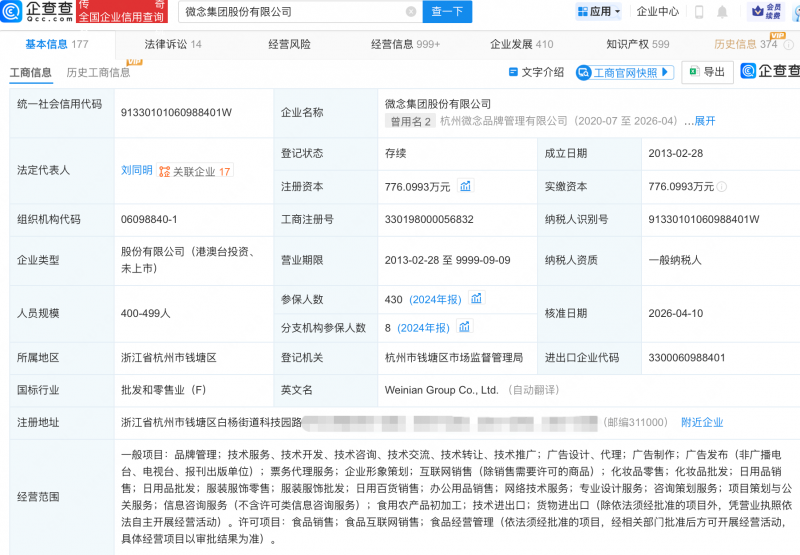Select the 历史工商信息 sub-tab

pos(98,73)
